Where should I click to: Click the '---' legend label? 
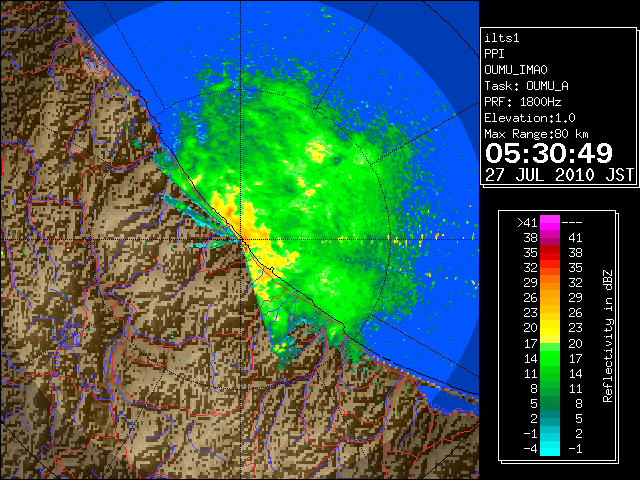tap(572, 223)
